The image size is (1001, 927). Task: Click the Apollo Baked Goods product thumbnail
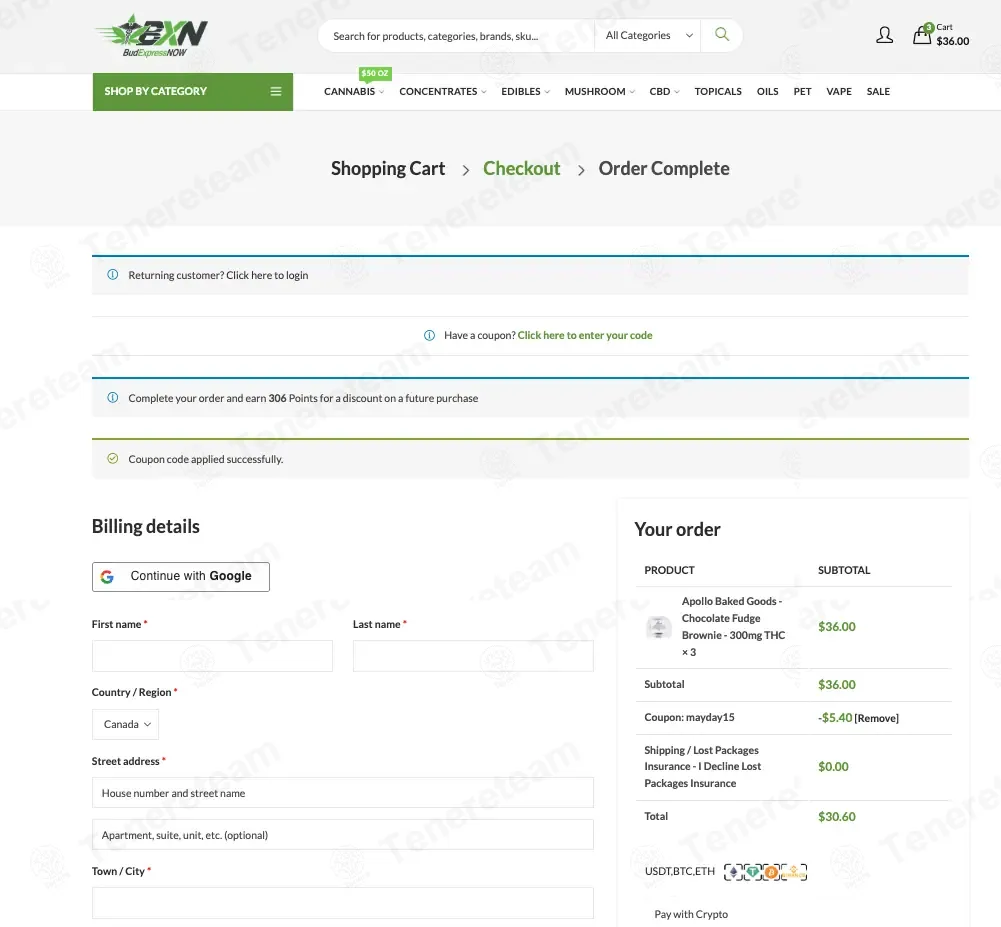[x=658, y=627]
